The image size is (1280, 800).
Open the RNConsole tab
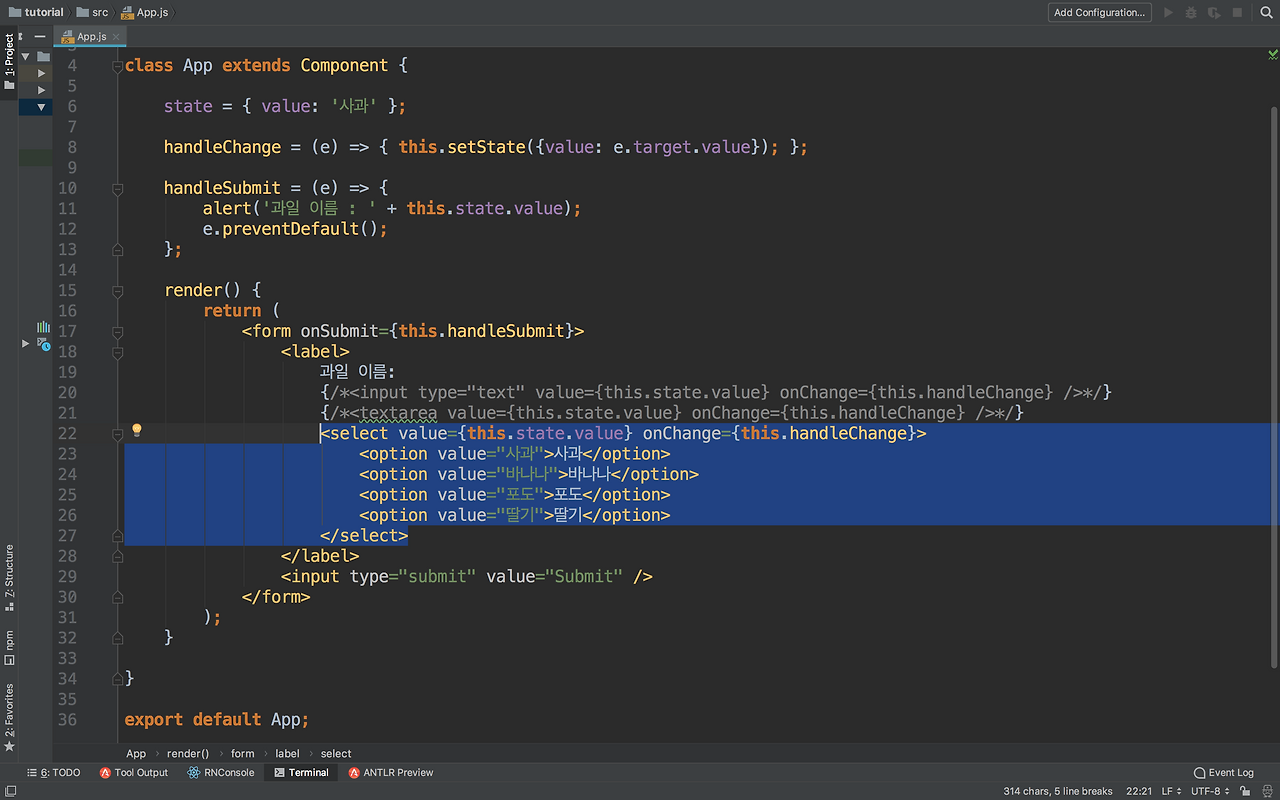220,773
